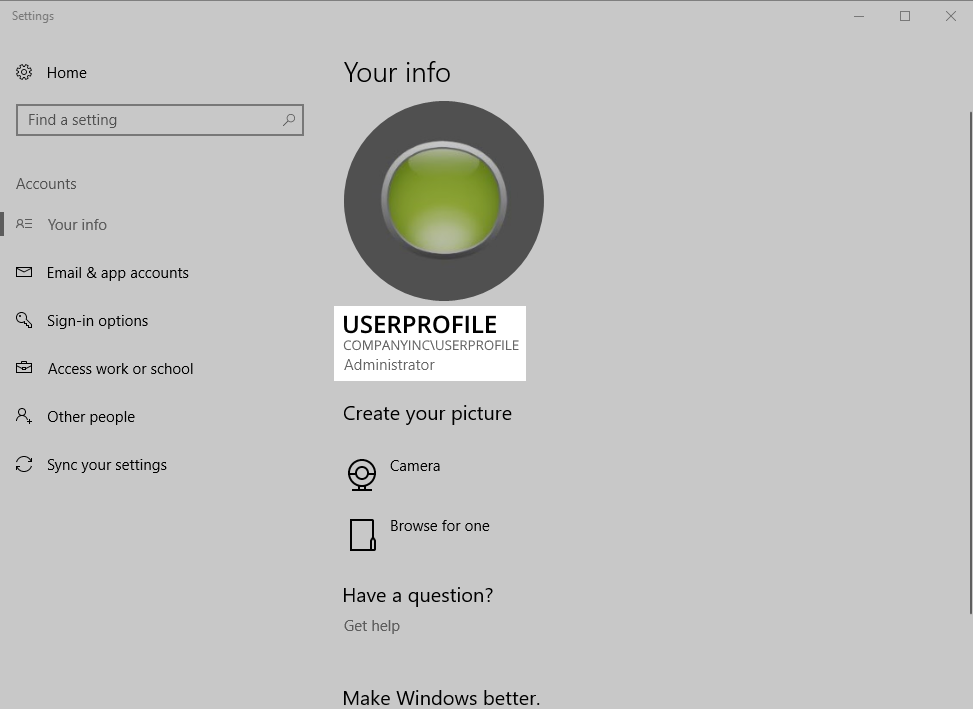This screenshot has height=709, width=973.
Task: Click the file icon beside Browse for one
Action: [x=362, y=534]
